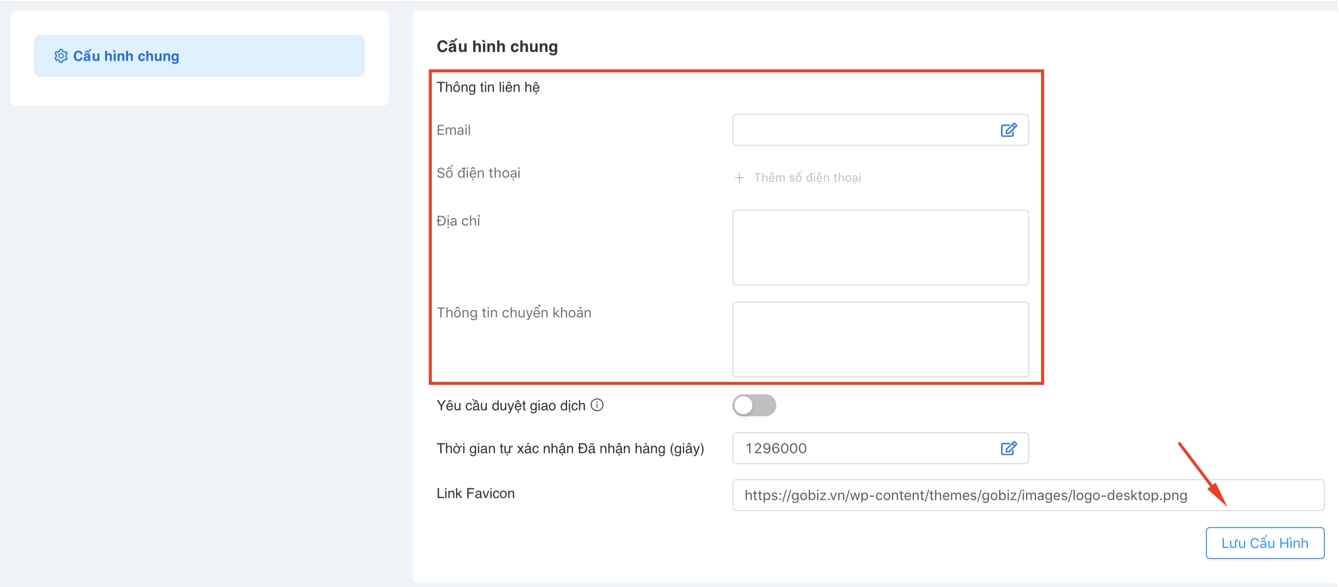Screen dimensions: 1339x587
Task: Click the edit pencil icon in Email field
Action: (x=1008, y=130)
